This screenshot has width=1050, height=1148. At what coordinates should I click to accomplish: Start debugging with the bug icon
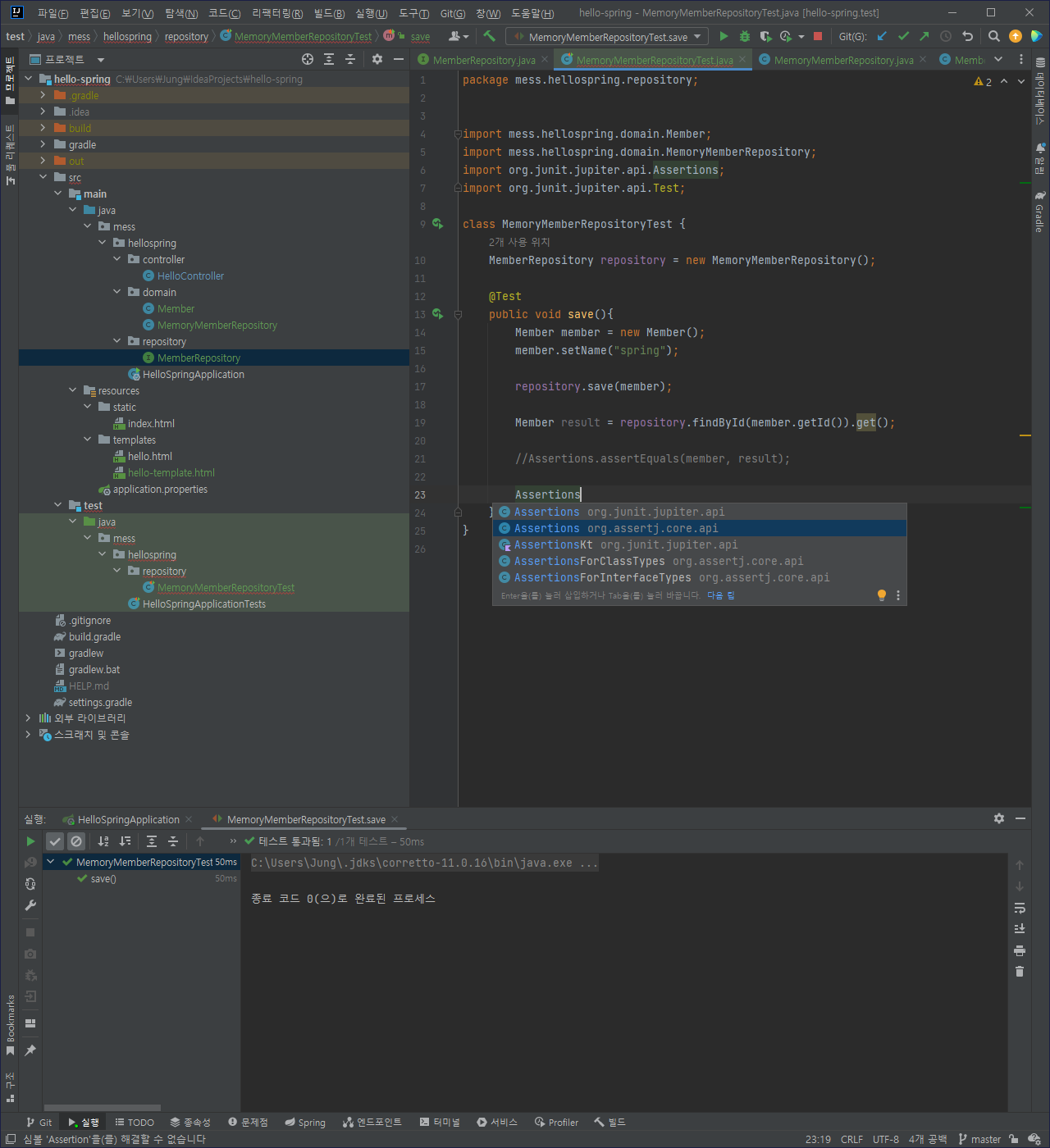tap(745, 36)
